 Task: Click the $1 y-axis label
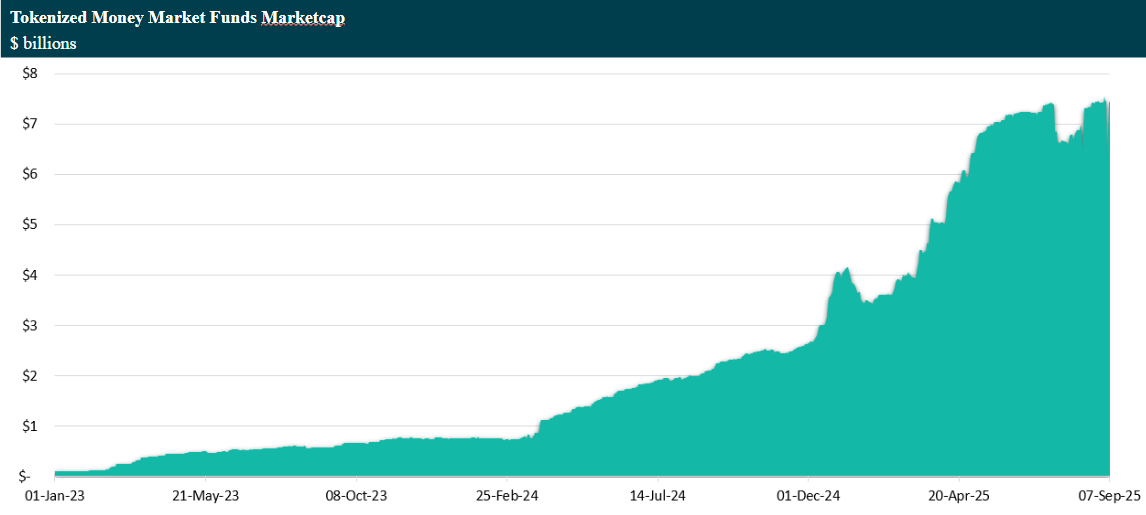click(31, 426)
